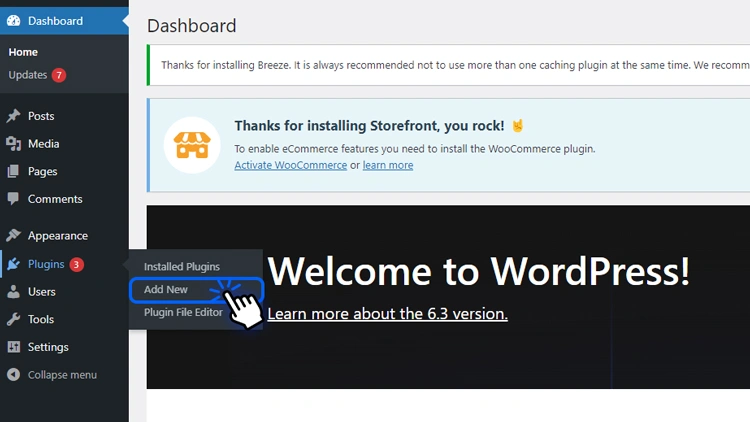Screen dimensions: 750x422
Task: Click the Plugins plug icon
Action: [13, 264]
